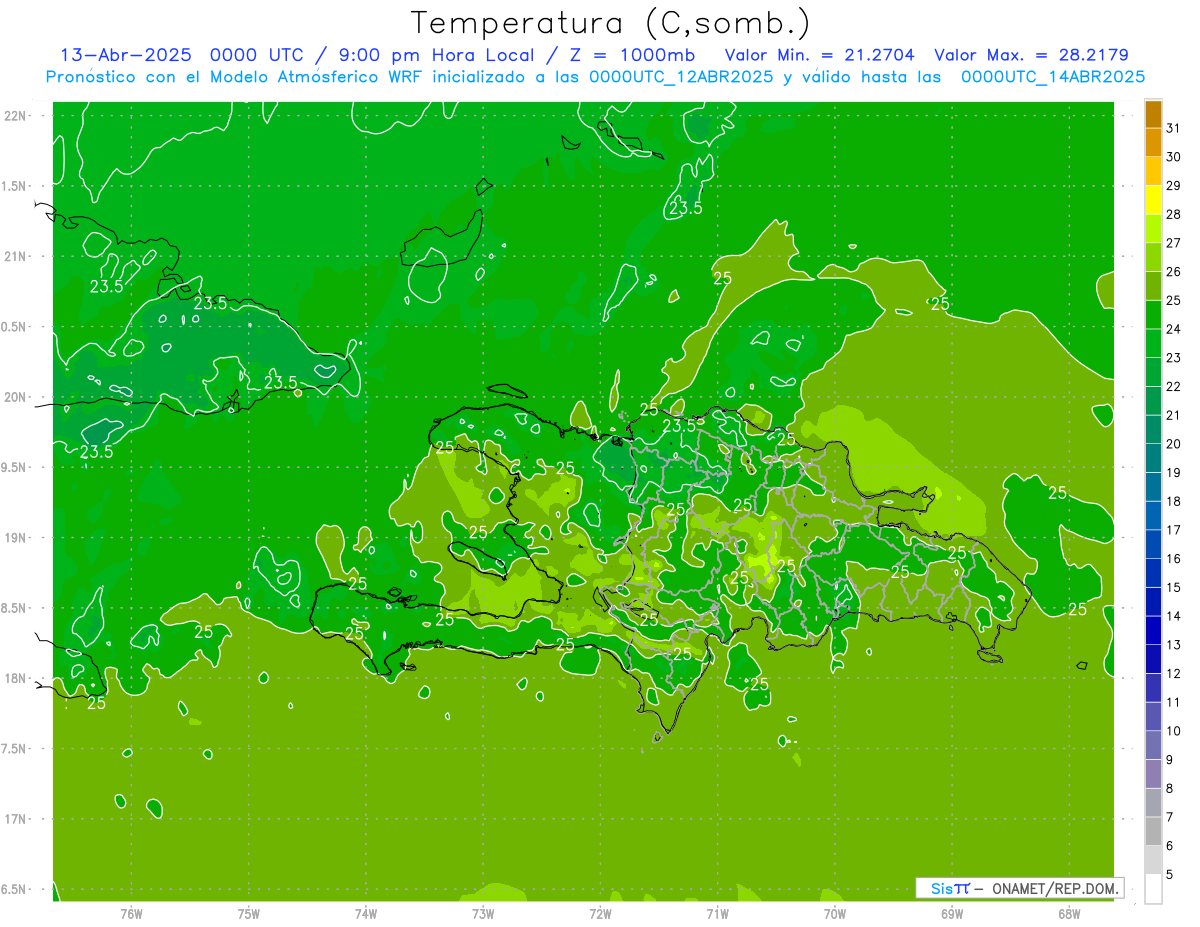Select the "Valor Max. = 28.2179" value
This screenshot has height=927, width=1200.
[1031, 55]
